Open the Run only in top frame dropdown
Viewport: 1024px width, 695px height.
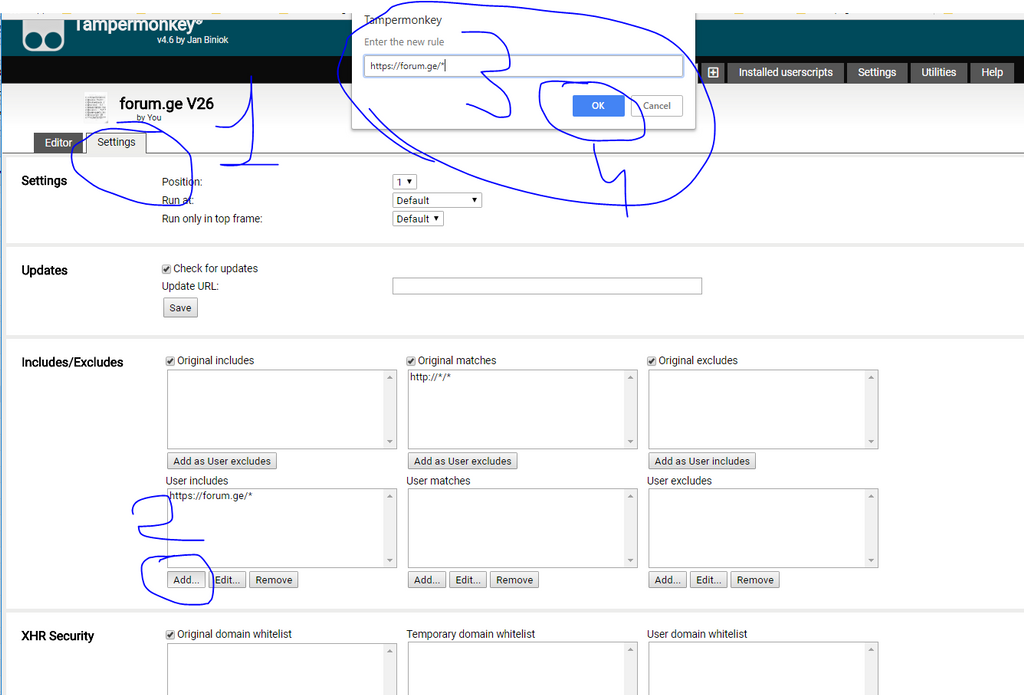click(x=418, y=219)
